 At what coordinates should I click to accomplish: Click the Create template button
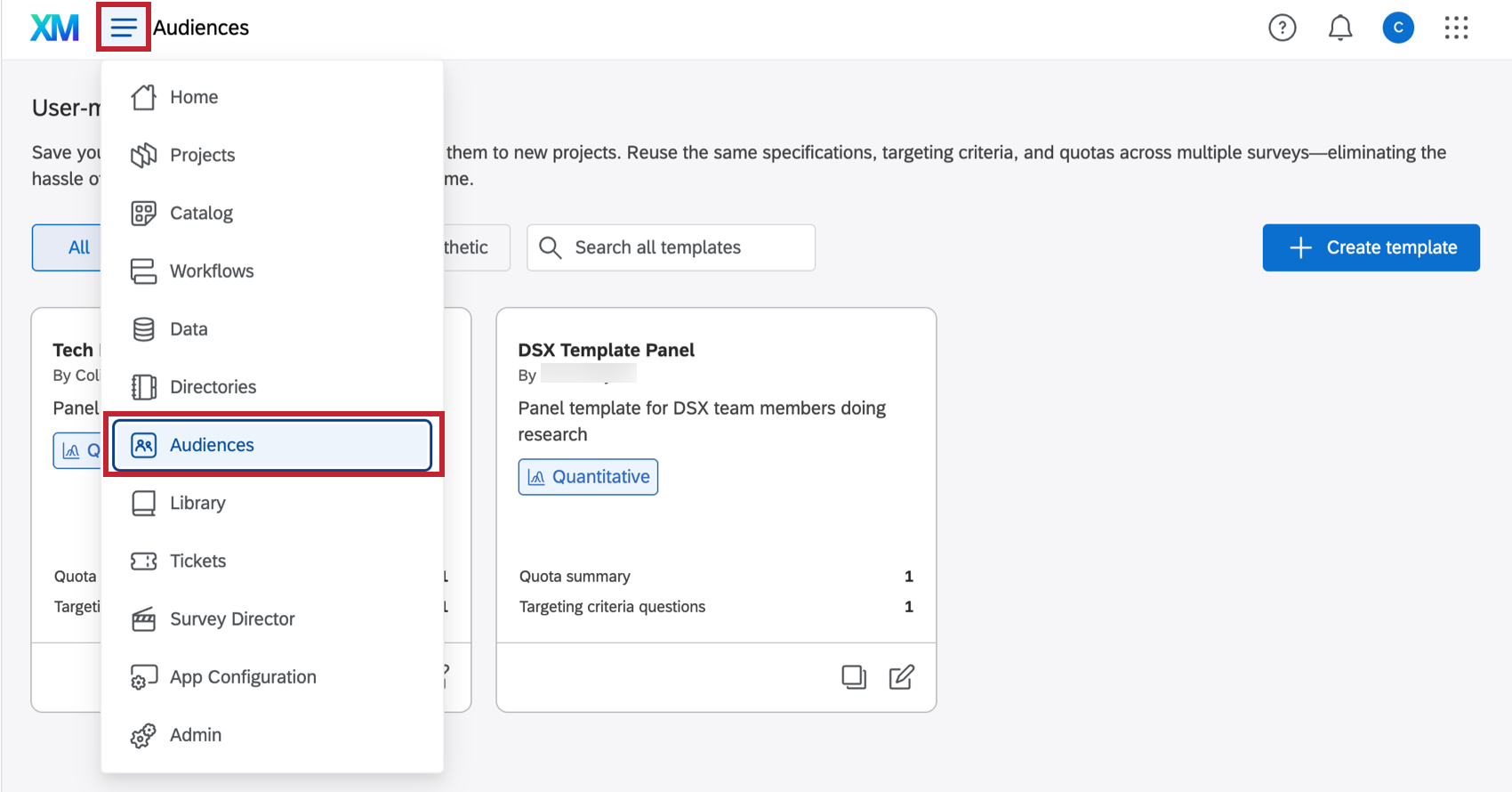click(x=1371, y=247)
